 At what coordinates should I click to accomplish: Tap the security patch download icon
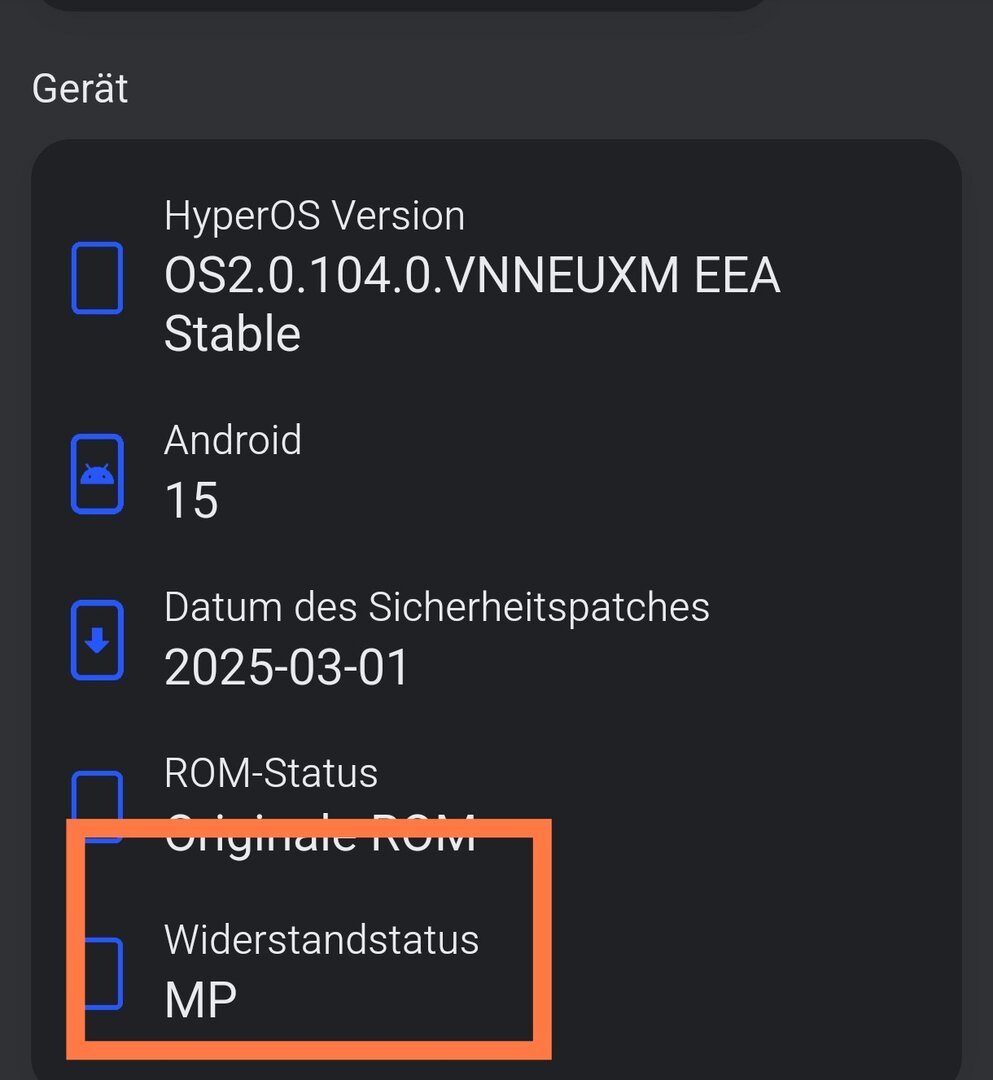tap(97, 640)
